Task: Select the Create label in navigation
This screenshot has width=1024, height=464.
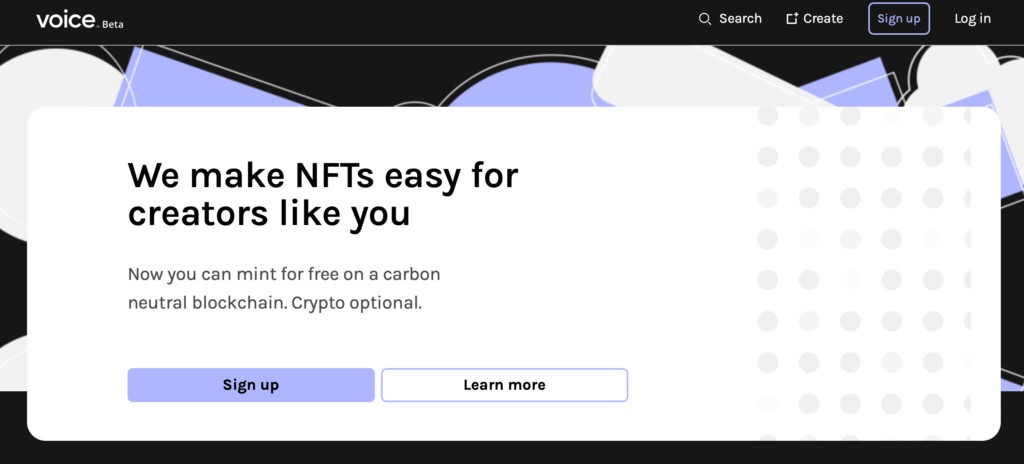Action: pyautogui.click(x=823, y=19)
